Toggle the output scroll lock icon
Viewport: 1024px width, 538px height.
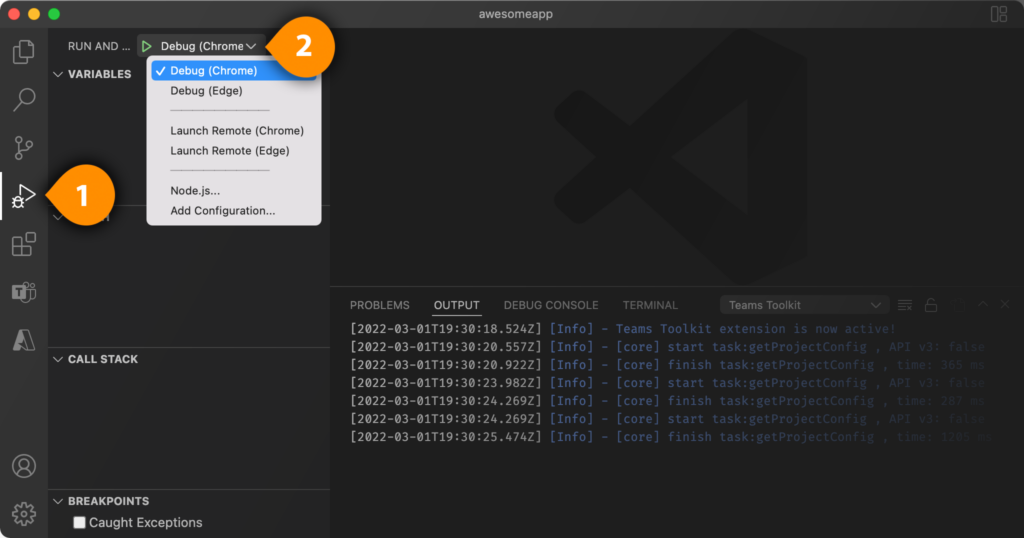point(931,305)
